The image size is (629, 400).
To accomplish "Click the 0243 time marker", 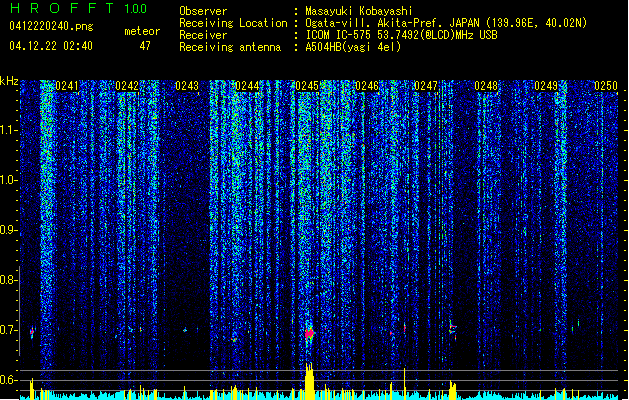I will (x=187, y=86).
